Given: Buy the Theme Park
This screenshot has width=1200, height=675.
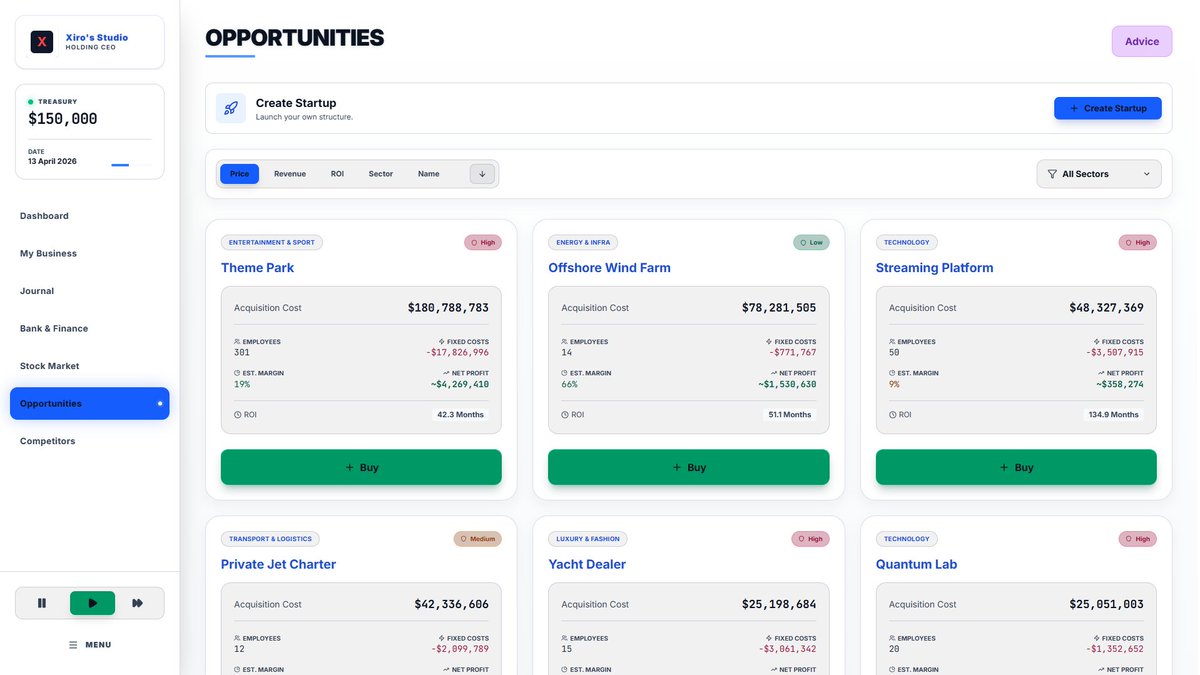Looking at the screenshot, I should 361,467.
